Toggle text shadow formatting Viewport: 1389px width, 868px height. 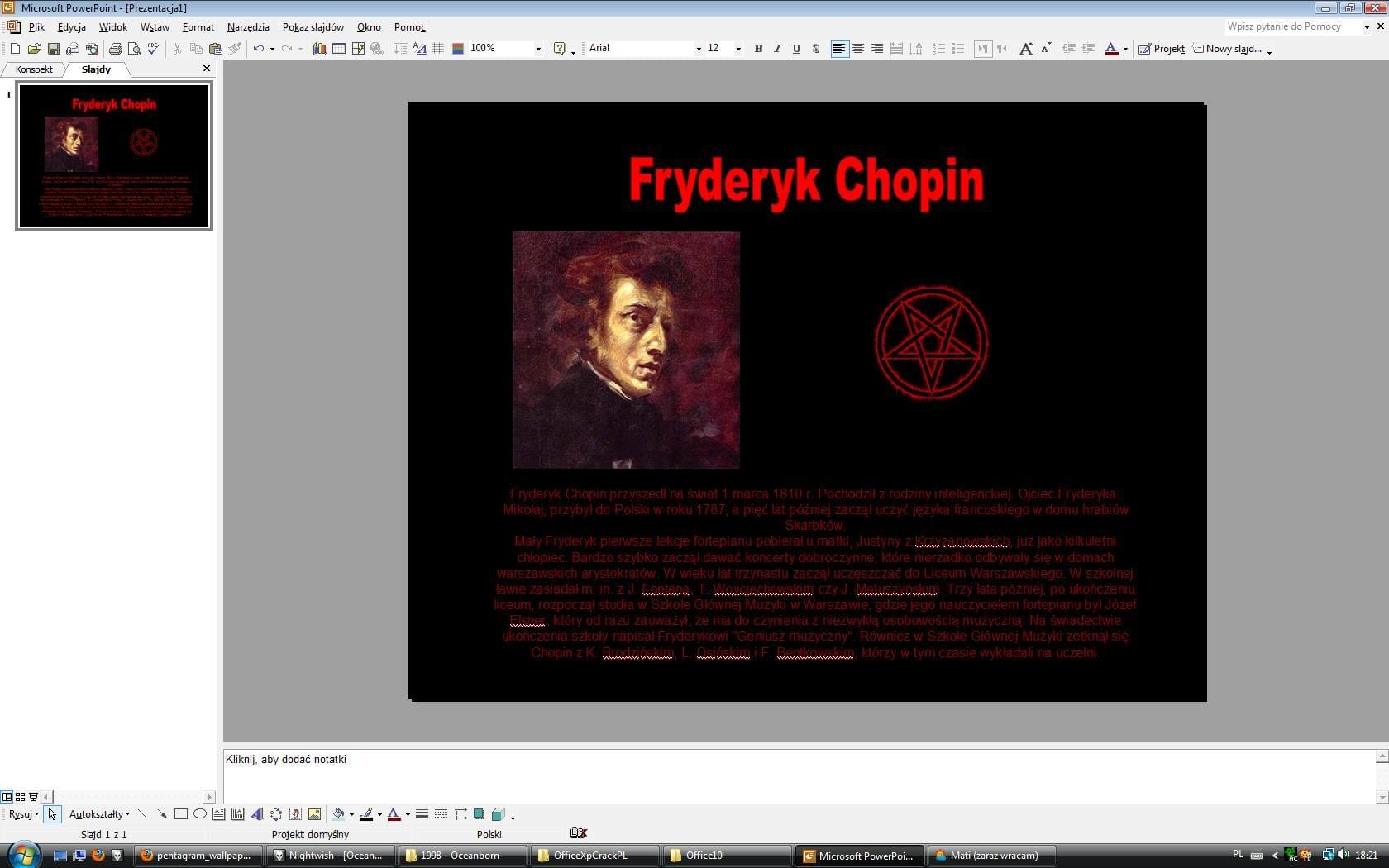pos(815,49)
